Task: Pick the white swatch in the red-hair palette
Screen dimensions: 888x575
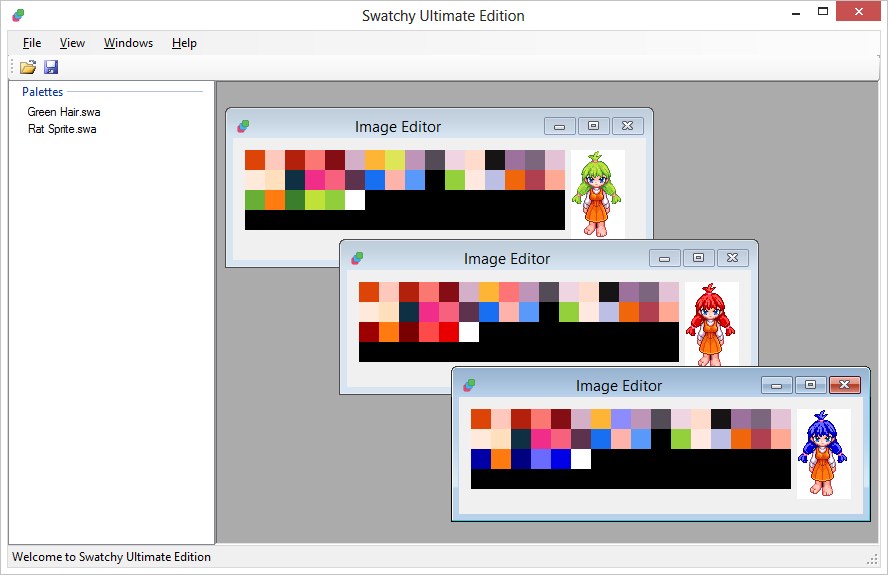Action: coord(469,332)
